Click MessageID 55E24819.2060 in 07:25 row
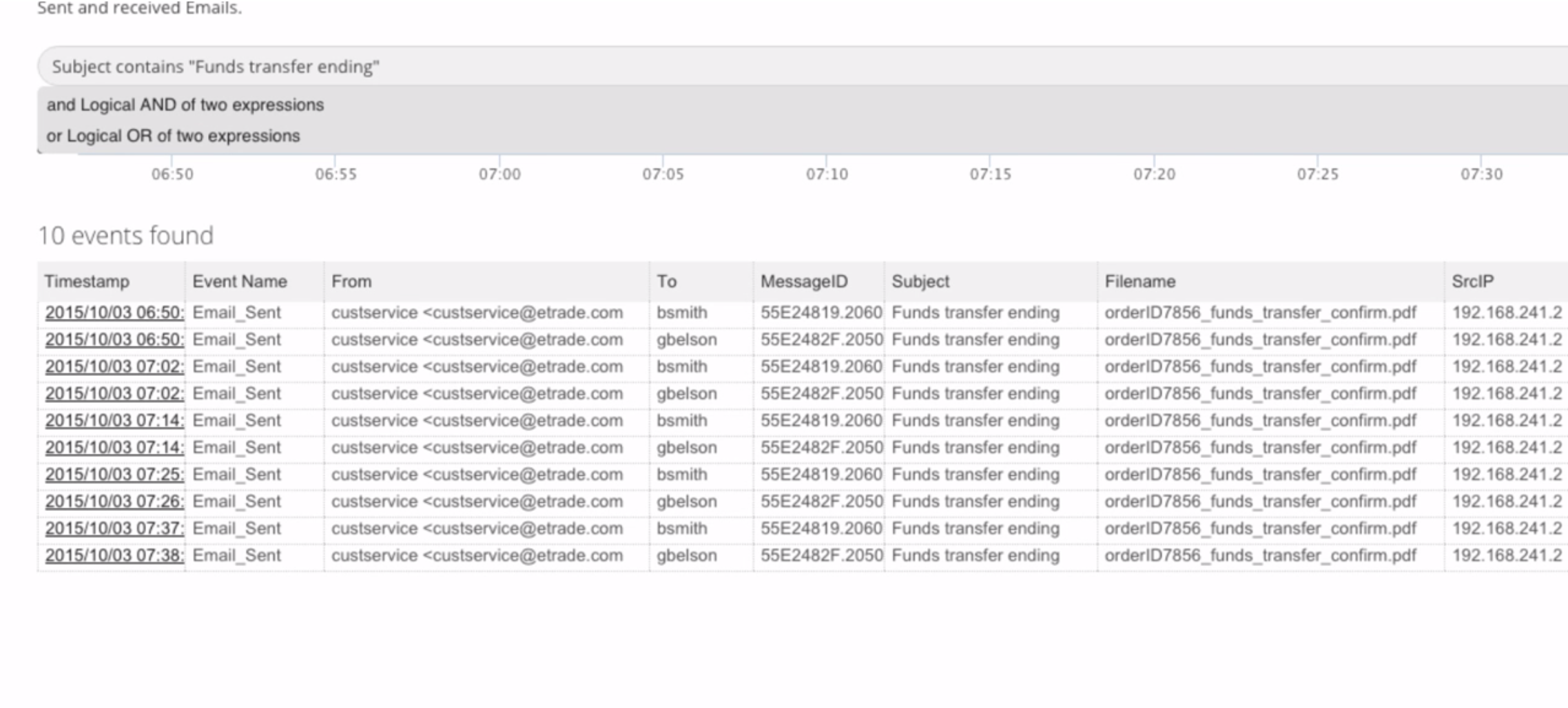This screenshot has width=1568, height=708. pos(821,475)
